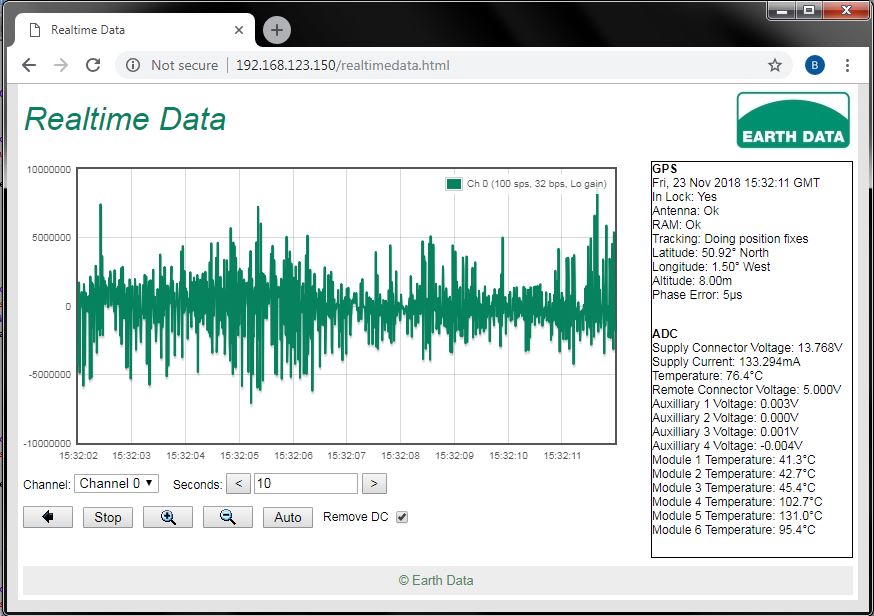Decrease seconds with left arrow button

tap(238, 484)
